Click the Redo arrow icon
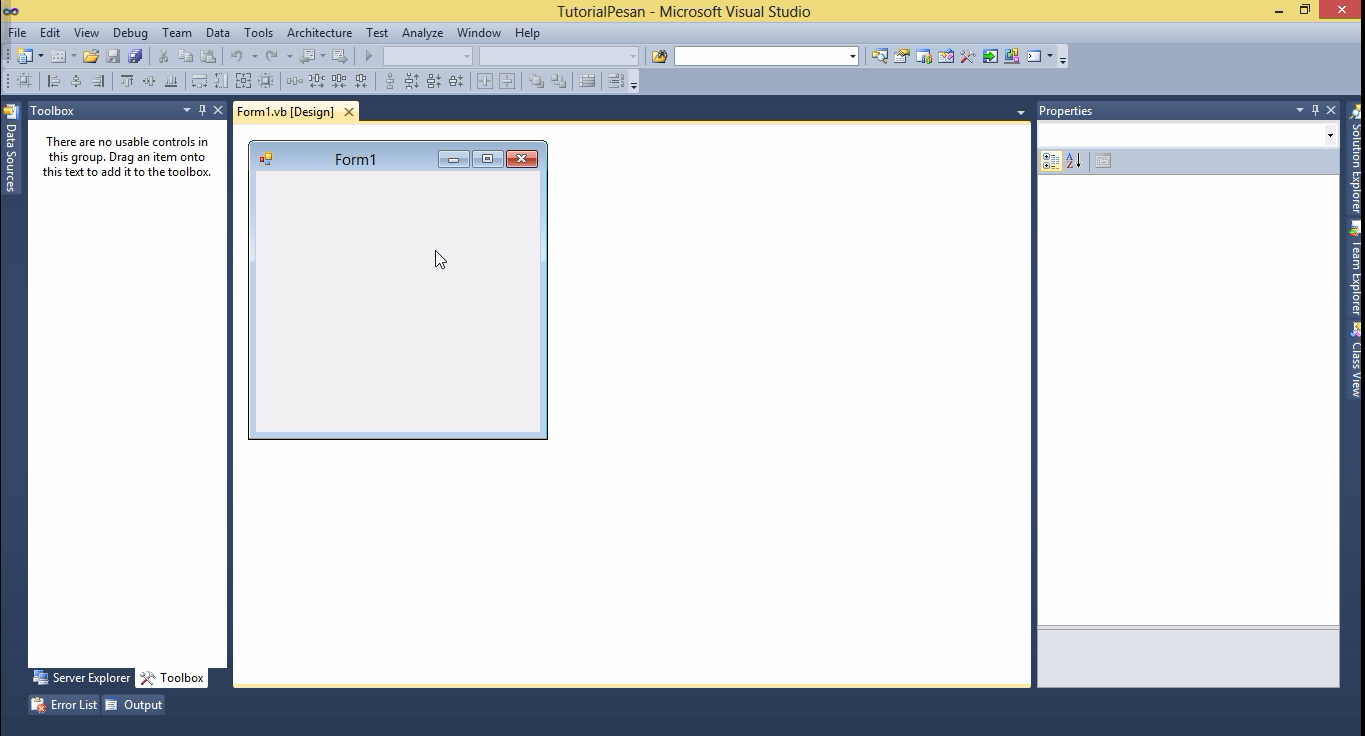Viewport: 1365px width, 736px height. 271,56
